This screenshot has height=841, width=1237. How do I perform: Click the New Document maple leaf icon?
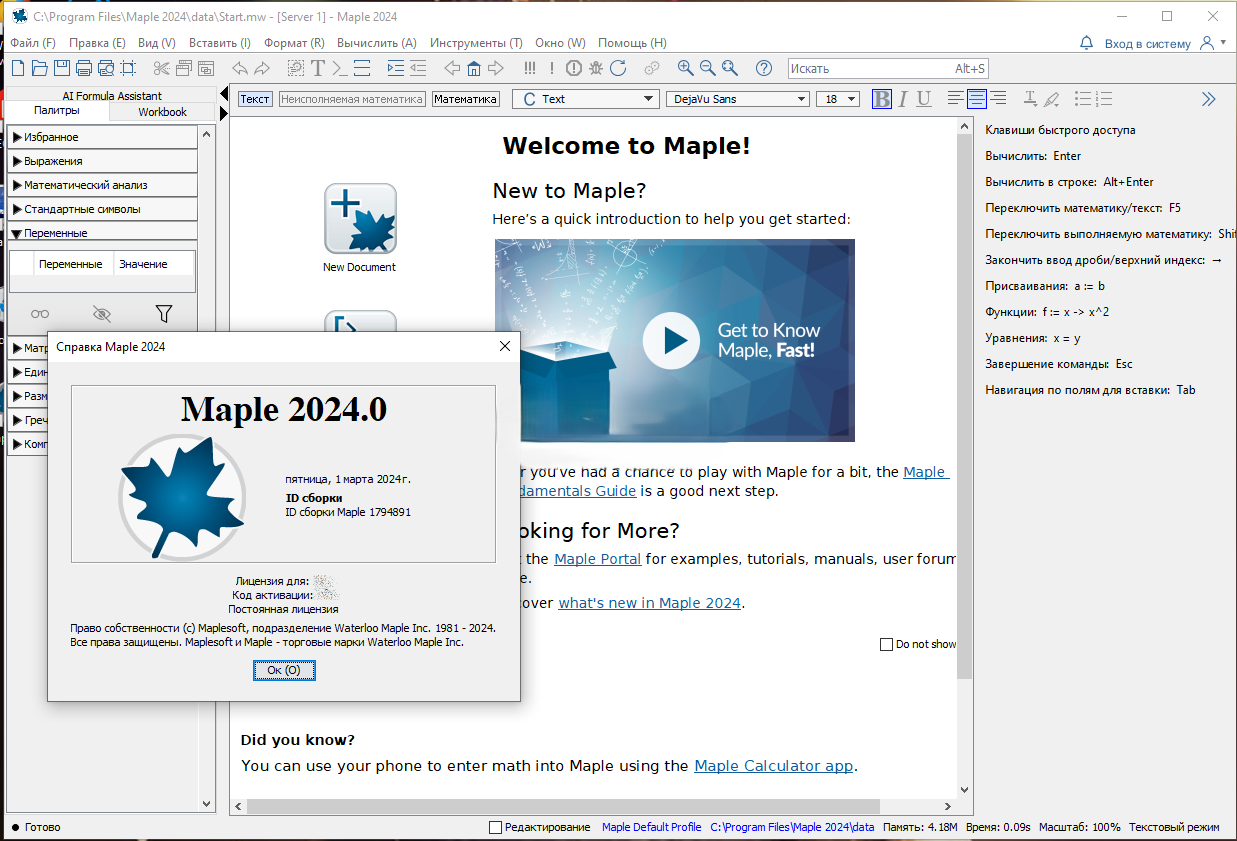pyautogui.click(x=360, y=219)
